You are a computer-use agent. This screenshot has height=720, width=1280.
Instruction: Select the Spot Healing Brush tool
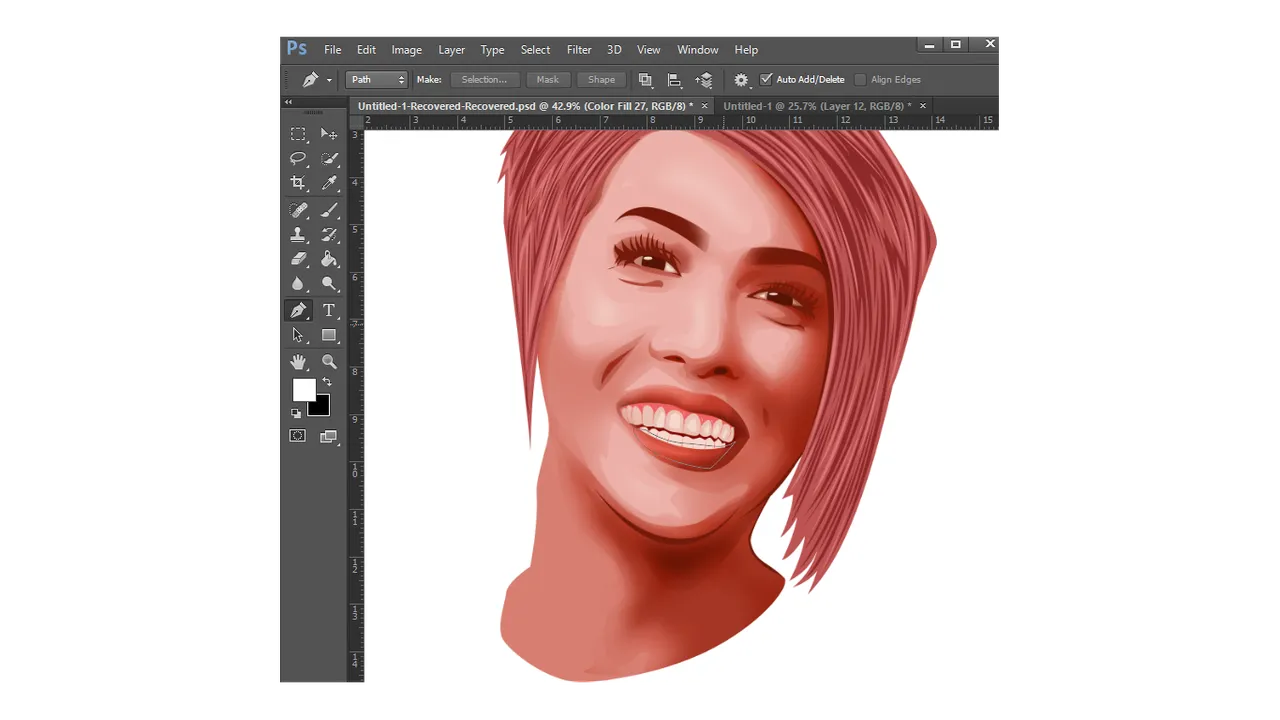point(298,210)
